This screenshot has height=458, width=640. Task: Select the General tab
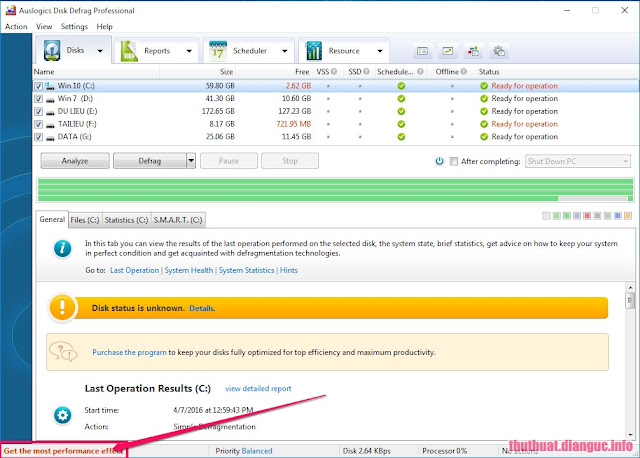pyautogui.click(x=52, y=219)
